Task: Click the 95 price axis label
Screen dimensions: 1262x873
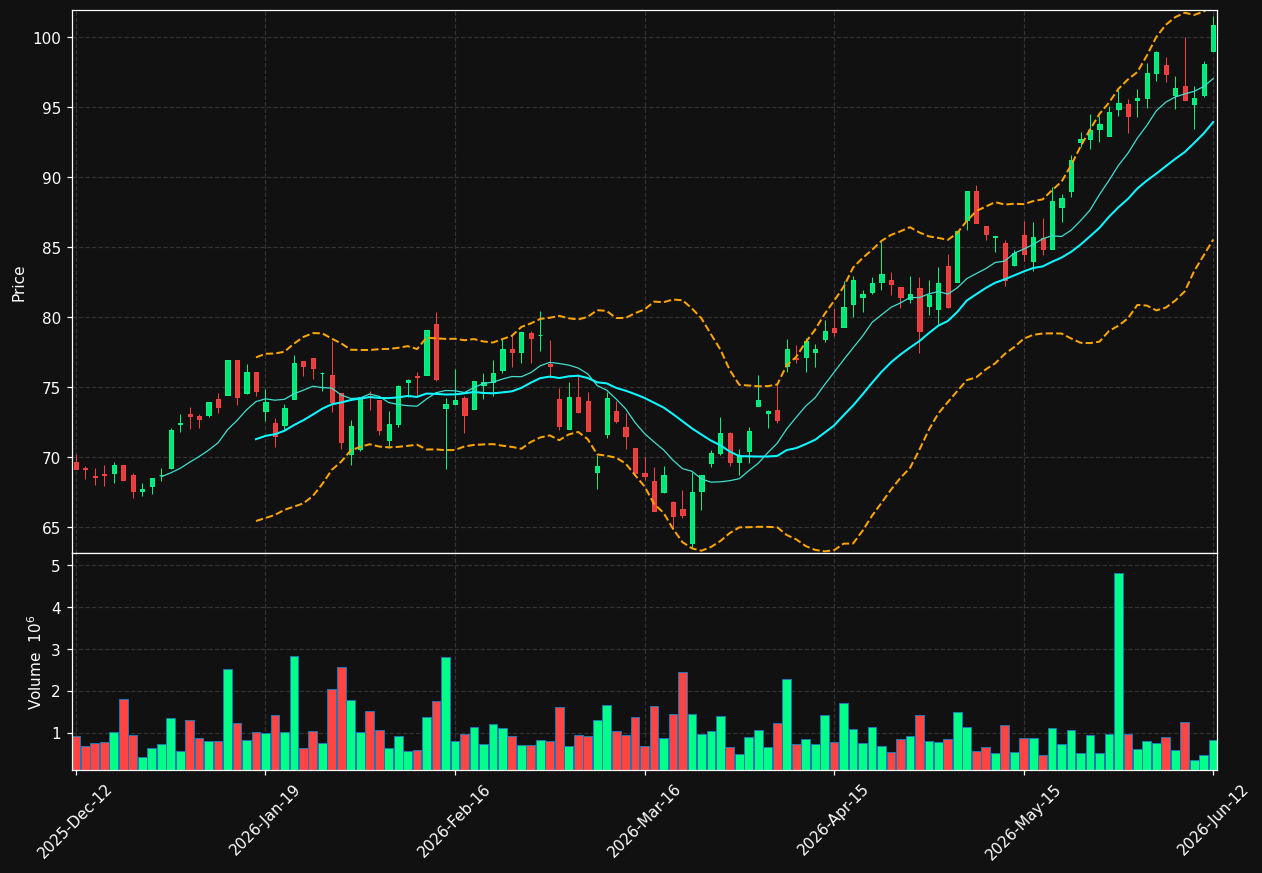Action: pos(51,108)
